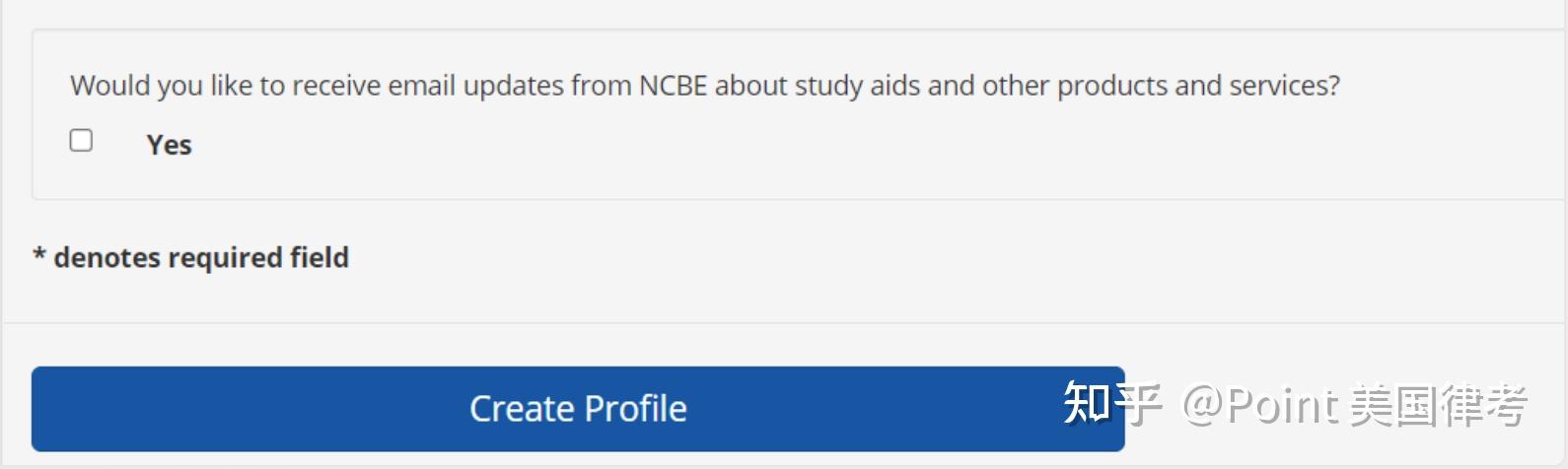Click the Zhihu watermark logo
The width and height of the screenshot is (1568, 469).
1111,403
